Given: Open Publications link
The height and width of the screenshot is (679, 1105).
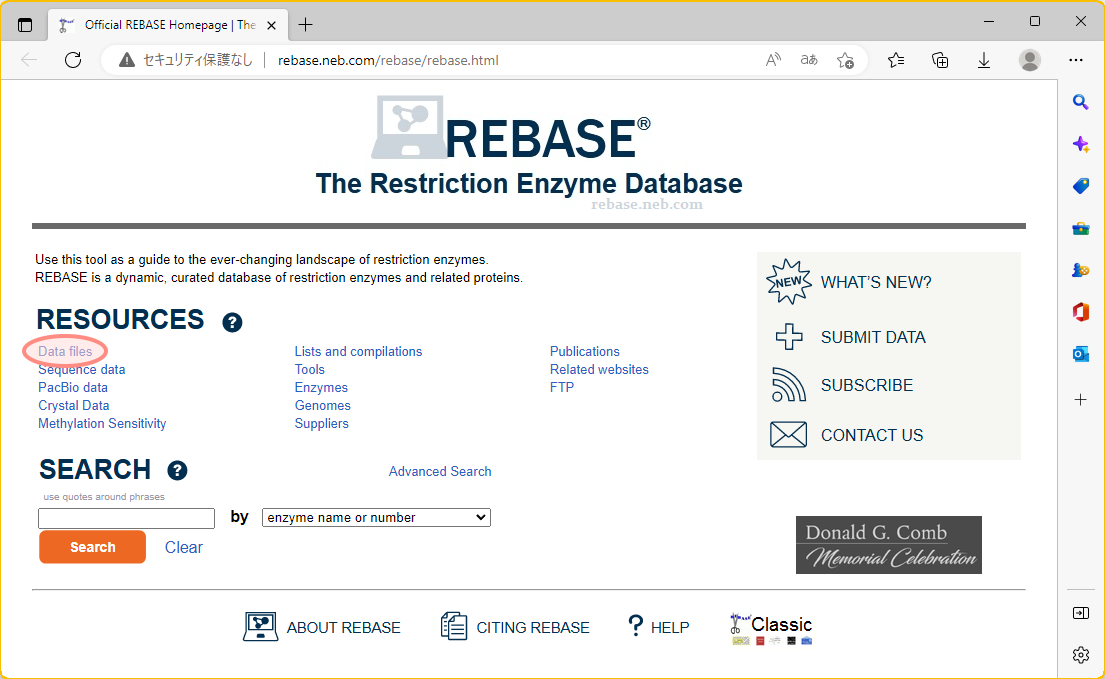Looking at the screenshot, I should 584,351.
